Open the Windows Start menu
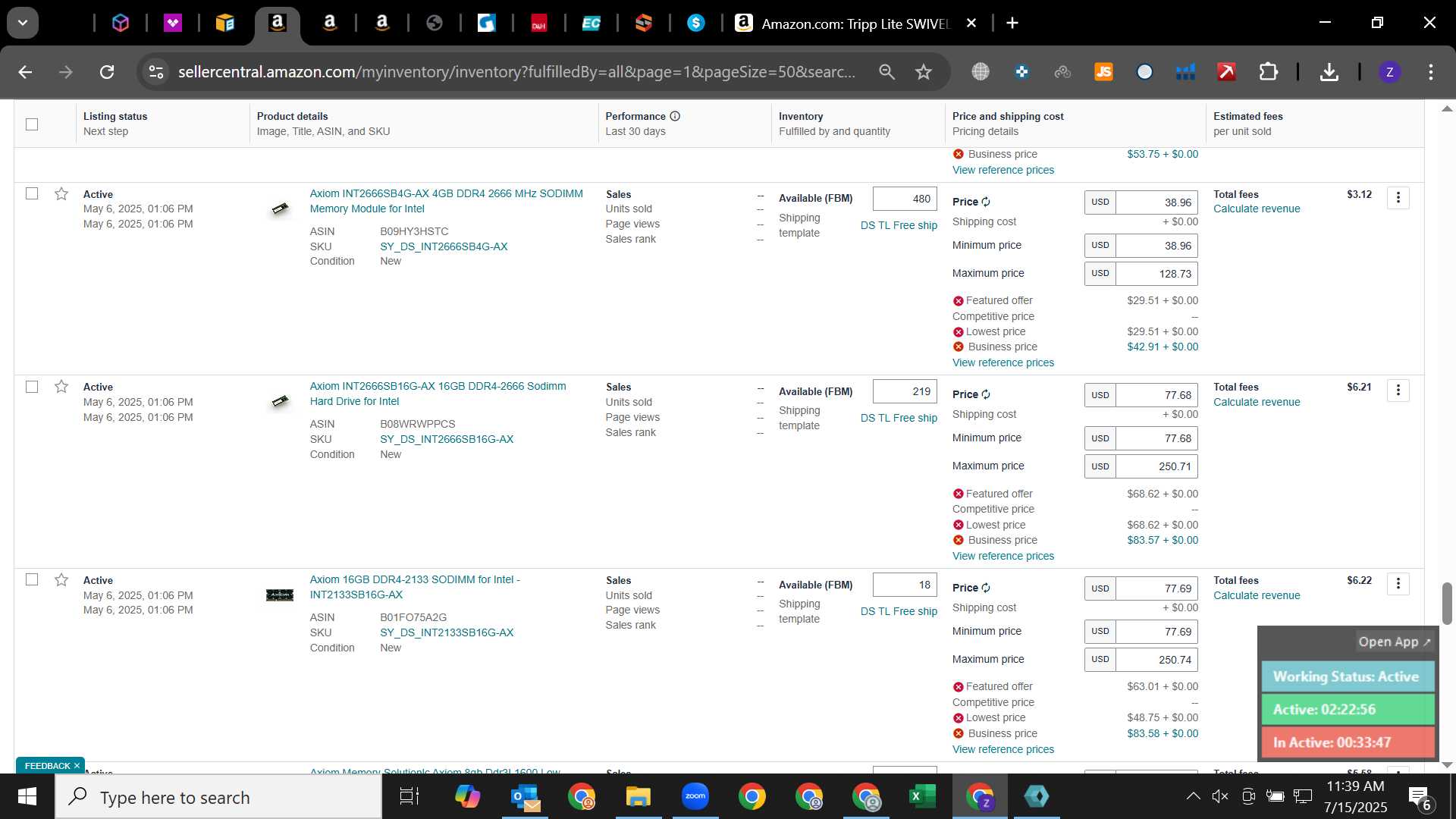Viewport: 1456px width, 819px height. coord(27,797)
